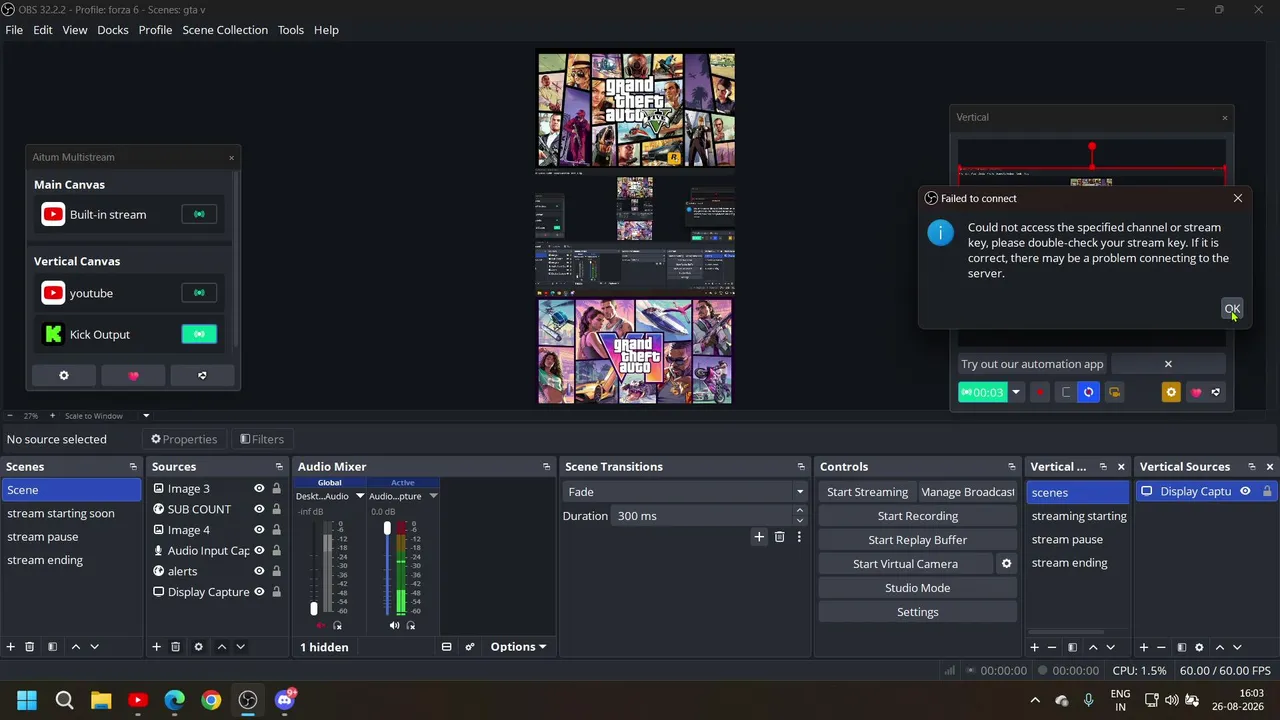This screenshot has width=1280, height=720.
Task: Expand stream timer dropdown in Vertical dock
Action: [1016, 392]
